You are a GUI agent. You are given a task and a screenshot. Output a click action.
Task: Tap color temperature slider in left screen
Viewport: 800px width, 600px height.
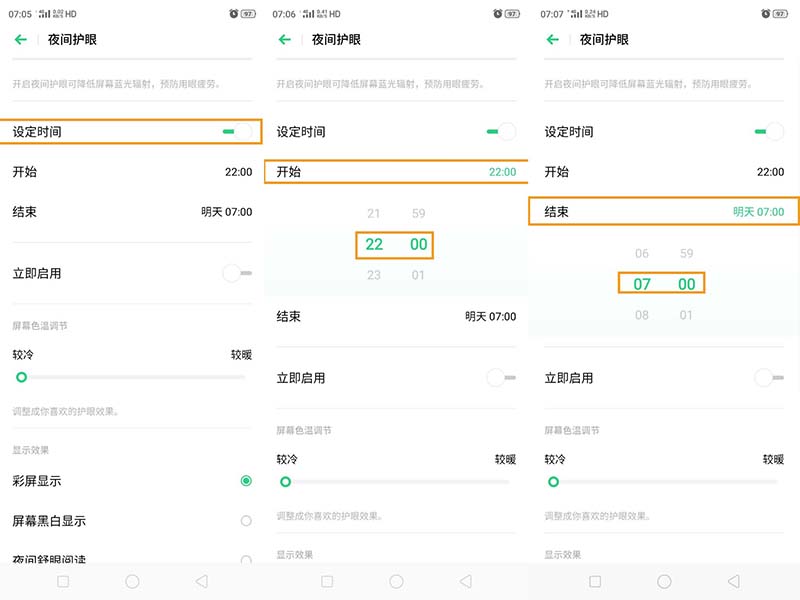point(132,377)
